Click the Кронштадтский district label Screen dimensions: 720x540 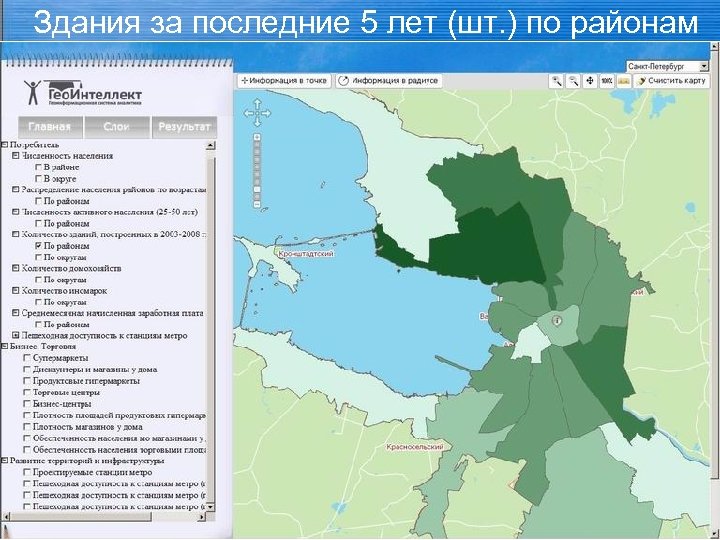pyautogui.click(x=306, y=254)
